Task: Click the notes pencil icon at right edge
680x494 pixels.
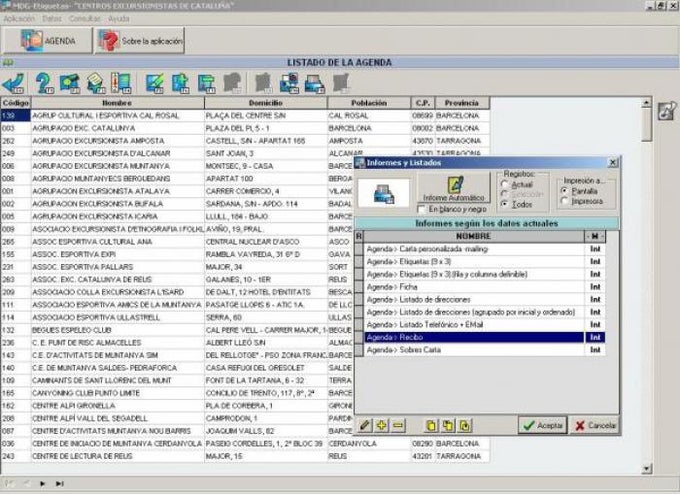Action: click(x=667, y=111)
